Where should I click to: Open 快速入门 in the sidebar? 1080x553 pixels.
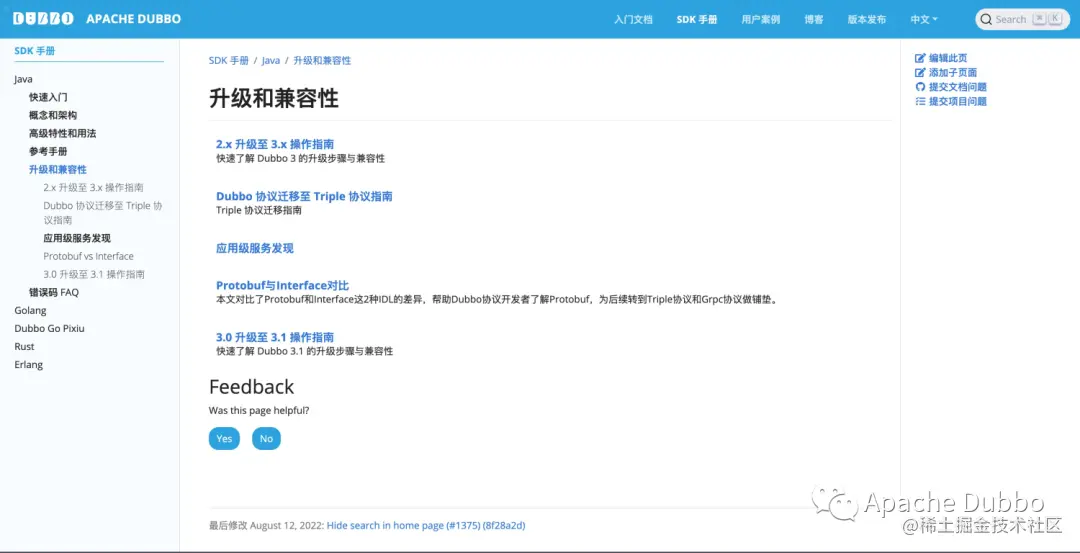tap(48, 97)
